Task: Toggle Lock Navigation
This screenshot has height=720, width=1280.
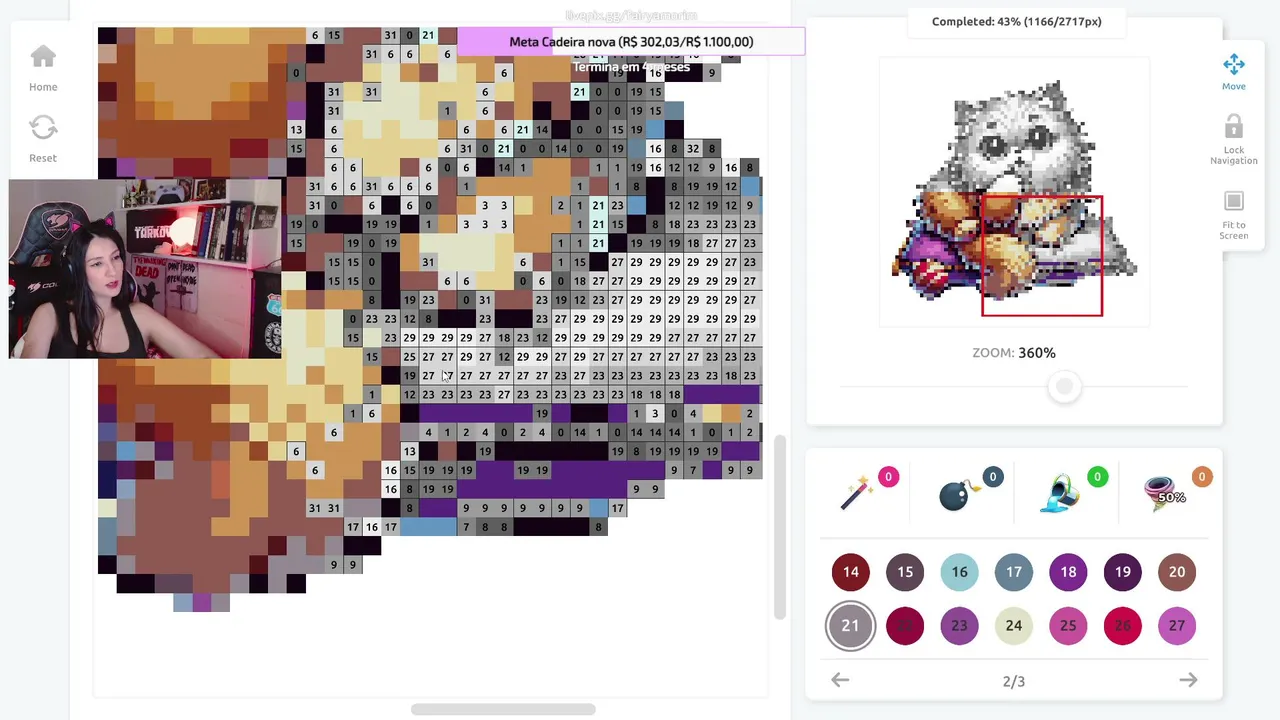Action: click(1233, 140)
